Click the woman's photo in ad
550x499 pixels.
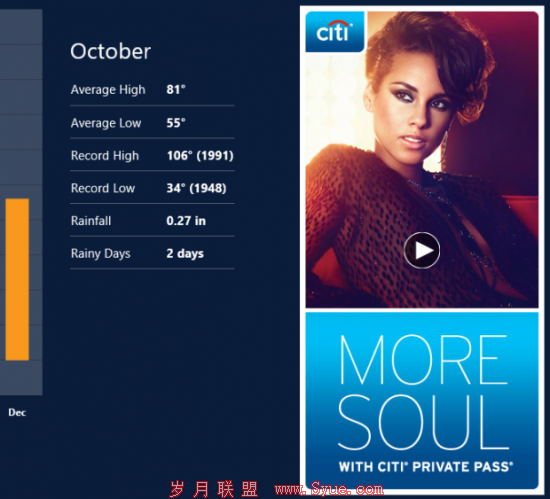[422, 160]
